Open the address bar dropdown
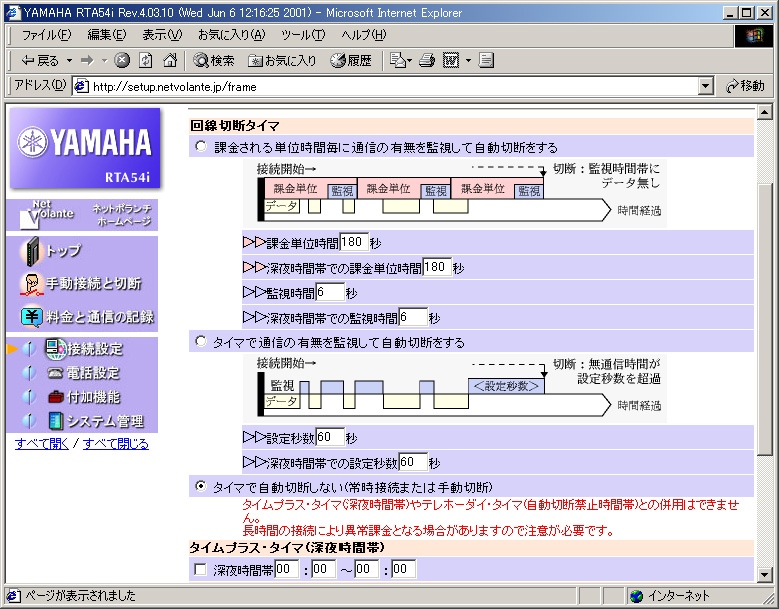Image resolution: width=779 pixels, height=609 pixels. coord(706,86)
